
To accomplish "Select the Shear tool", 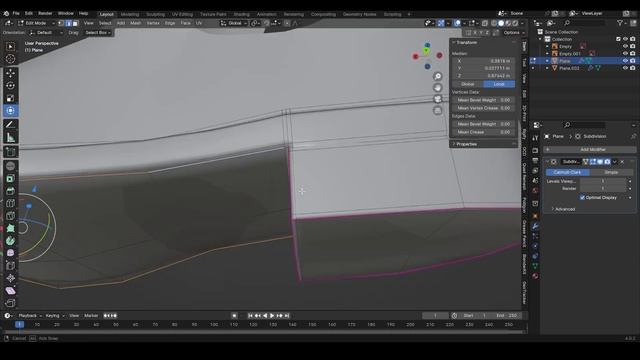I will pos(11,291).
